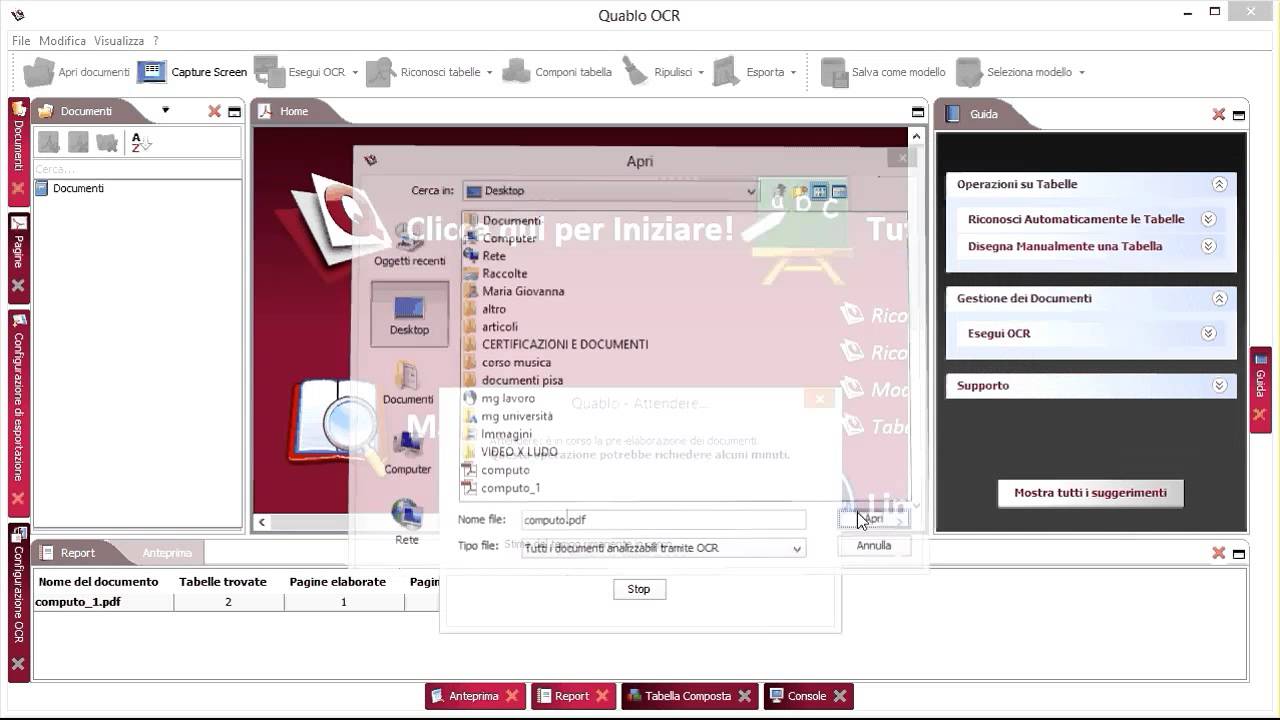Click the Nome file input field
This screenshot has width=1280, height=720.
pyautogui.click(x=663, y=520)
